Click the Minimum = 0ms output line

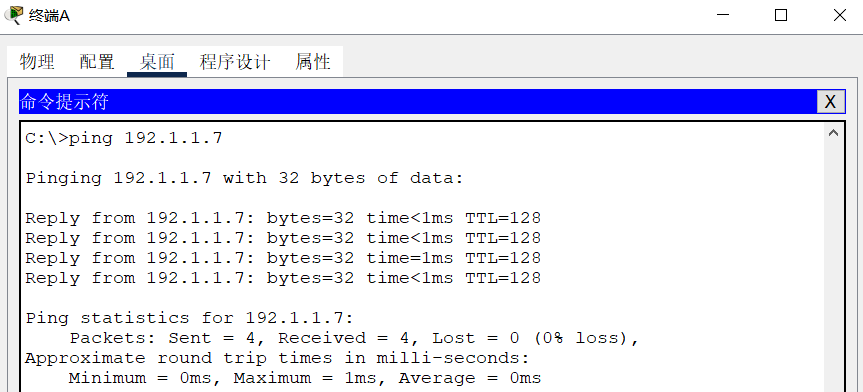305,378
